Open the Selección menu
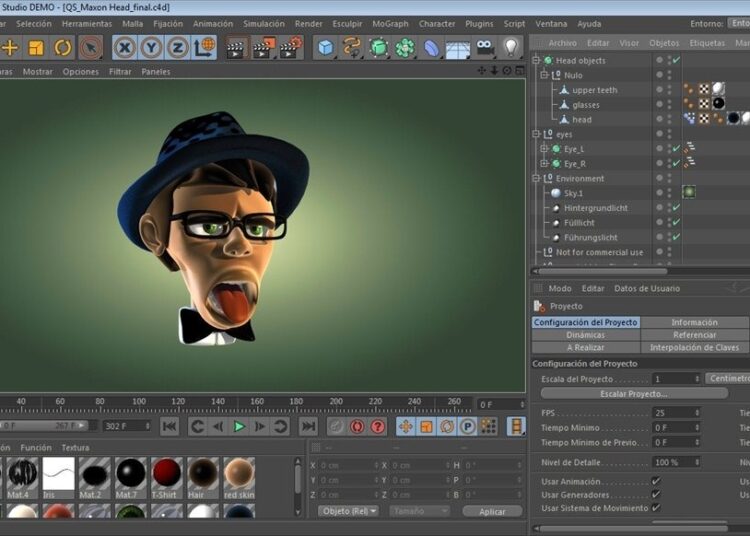 tap(33, 24)
